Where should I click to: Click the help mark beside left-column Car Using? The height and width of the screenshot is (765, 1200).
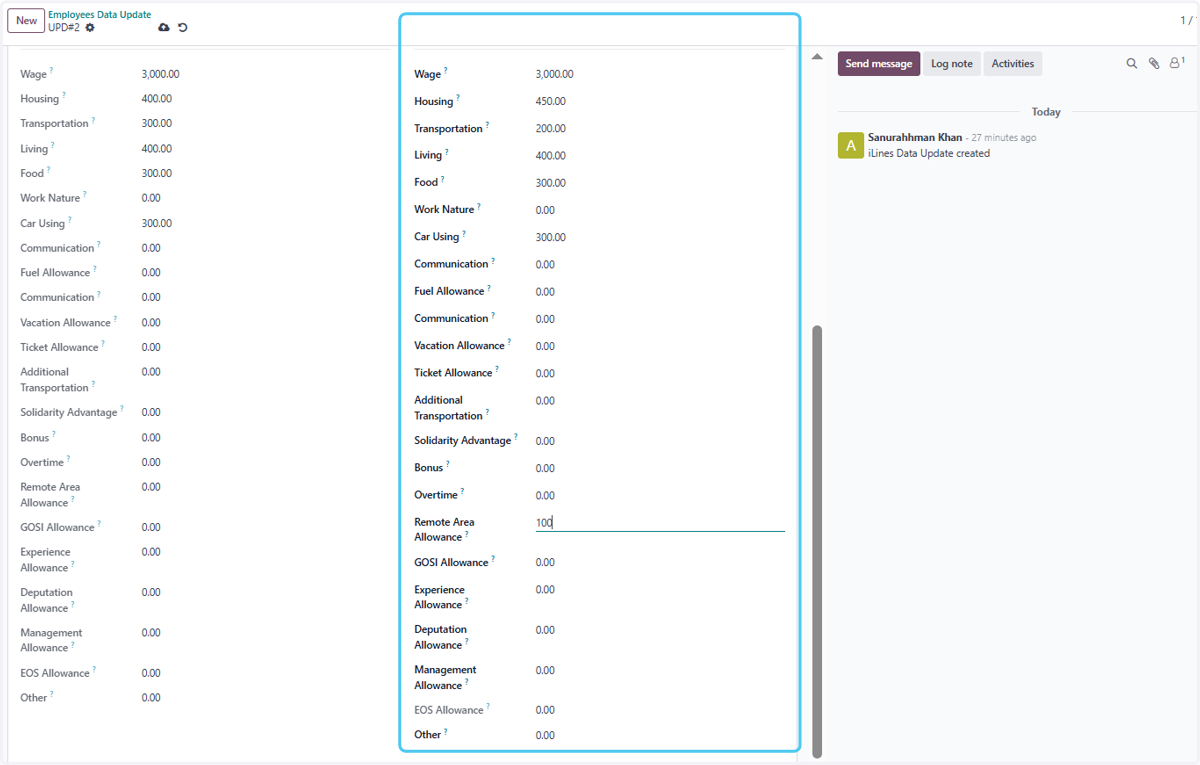(x=70, y=220)
